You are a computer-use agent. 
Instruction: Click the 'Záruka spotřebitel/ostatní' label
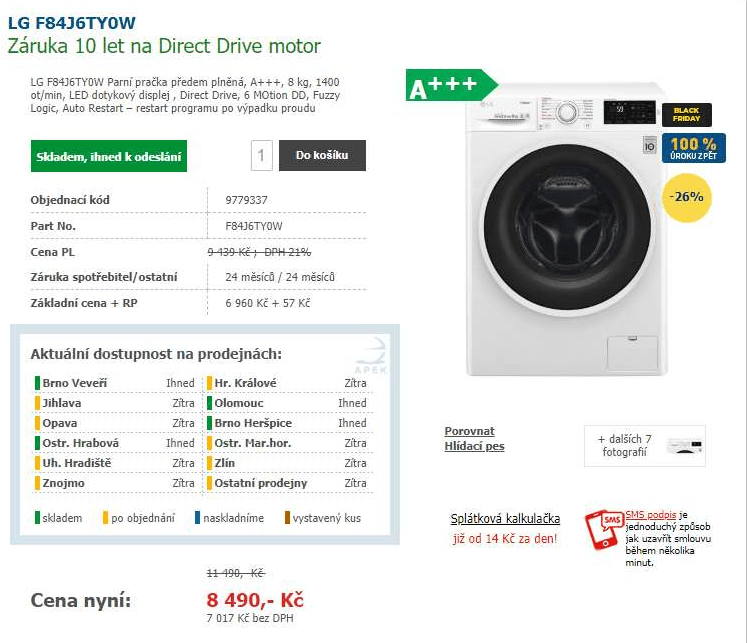pos(104,277)
